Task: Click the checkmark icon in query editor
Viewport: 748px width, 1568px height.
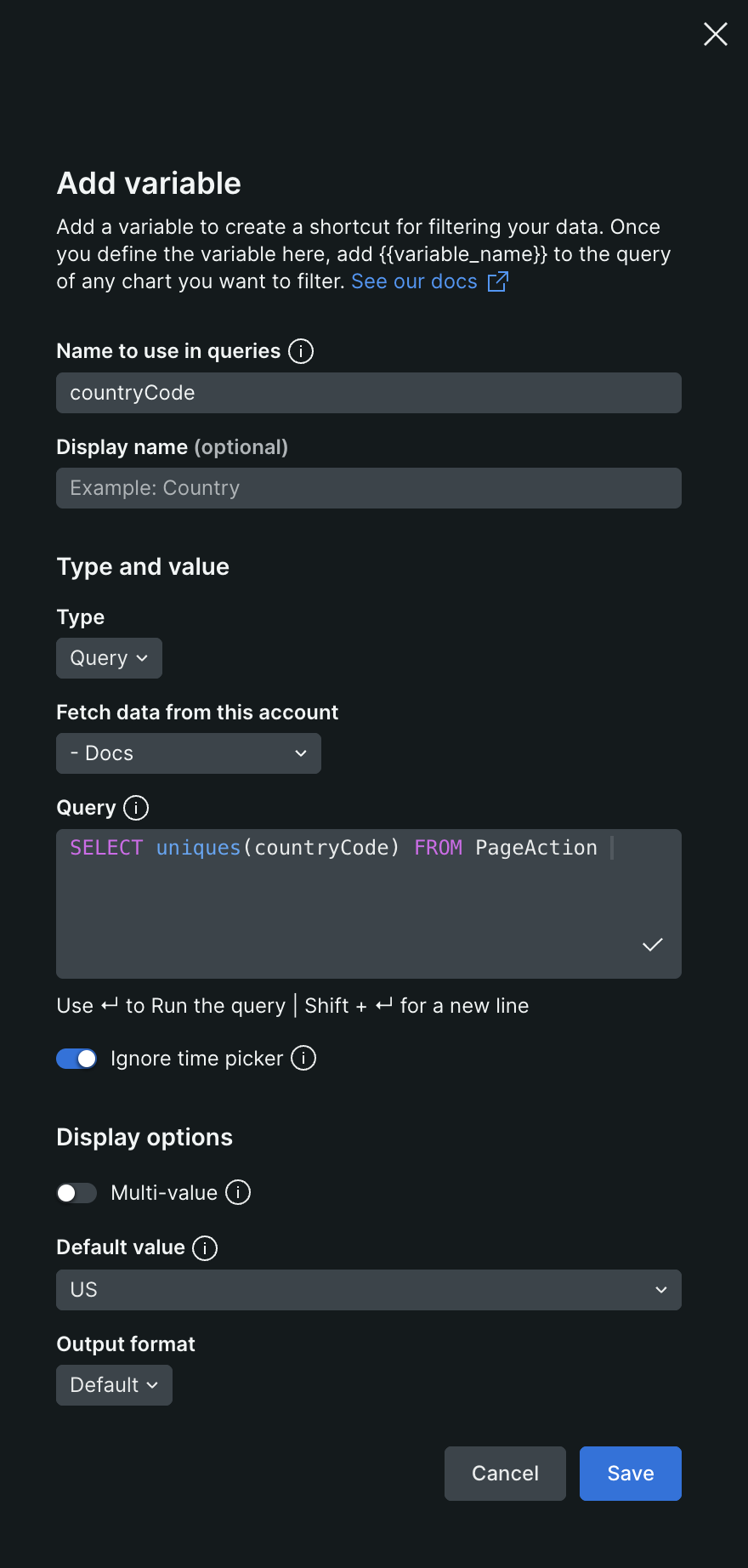Action: [x=652, y=945]
